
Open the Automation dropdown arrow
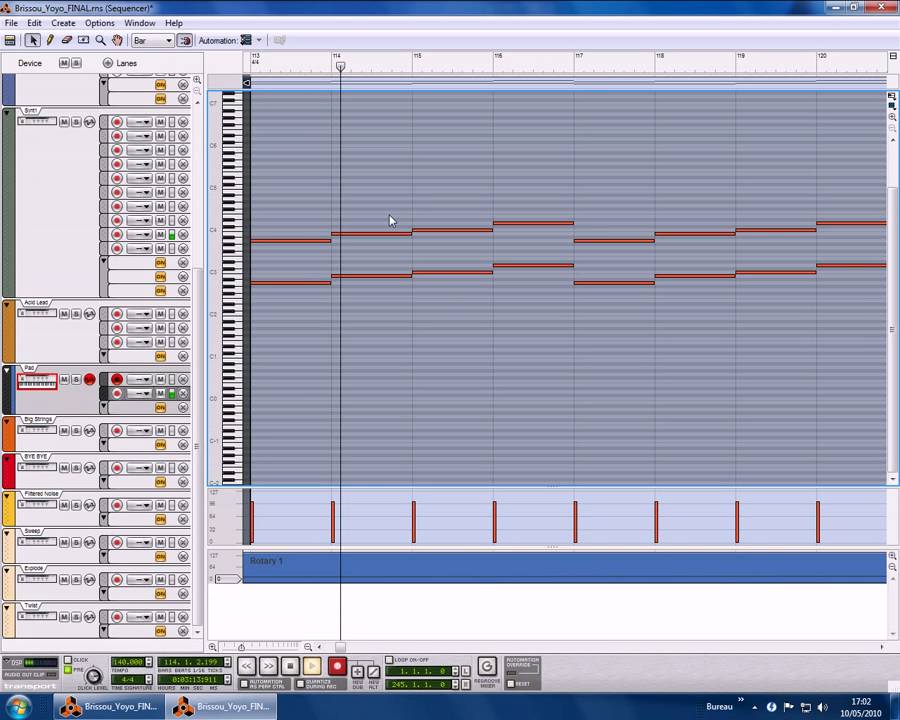[x=259, y=40]
